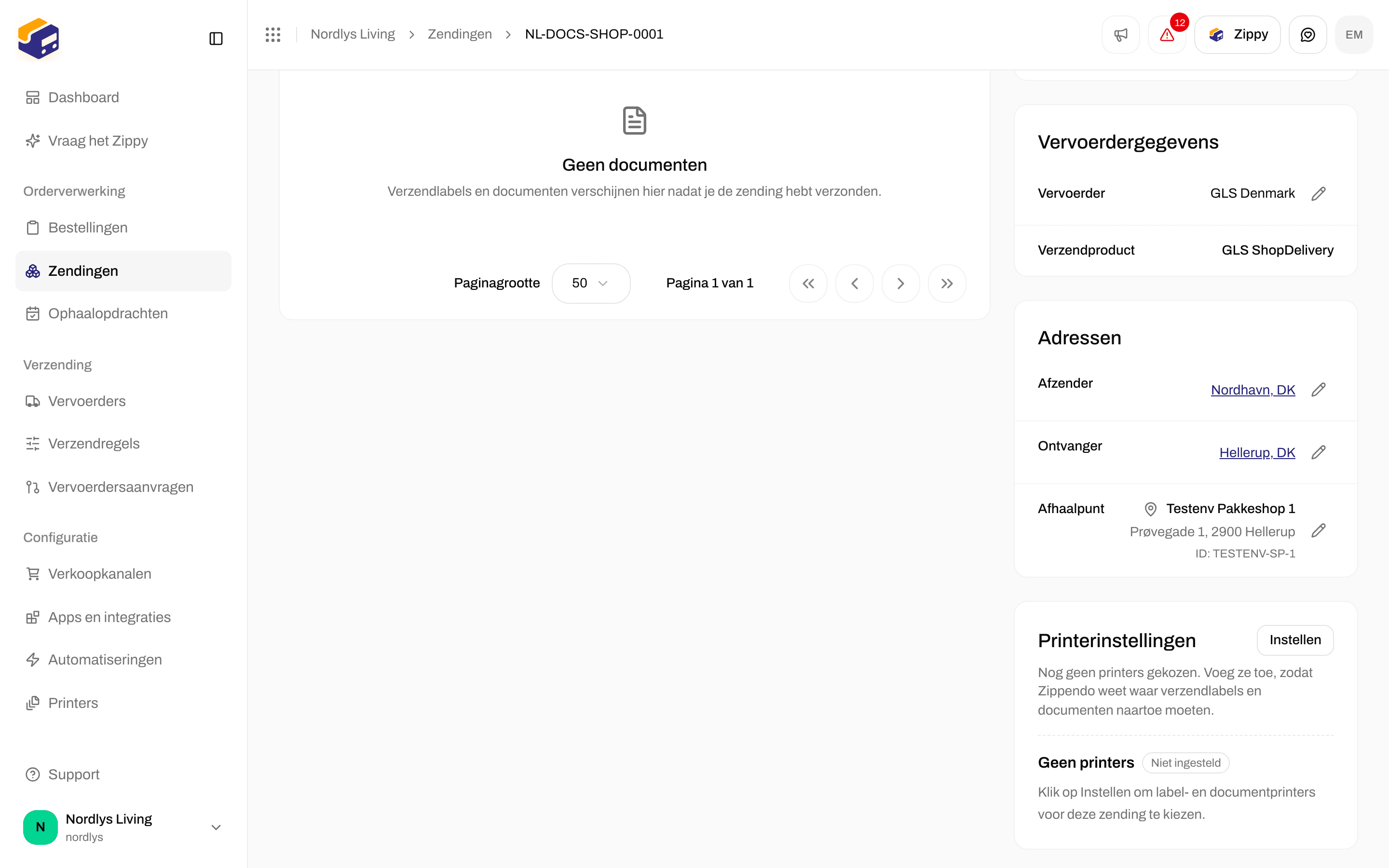Open Automatiseringen in sidebar
The width and height of the screenshot is (1389, 868).
pos(123,660)
